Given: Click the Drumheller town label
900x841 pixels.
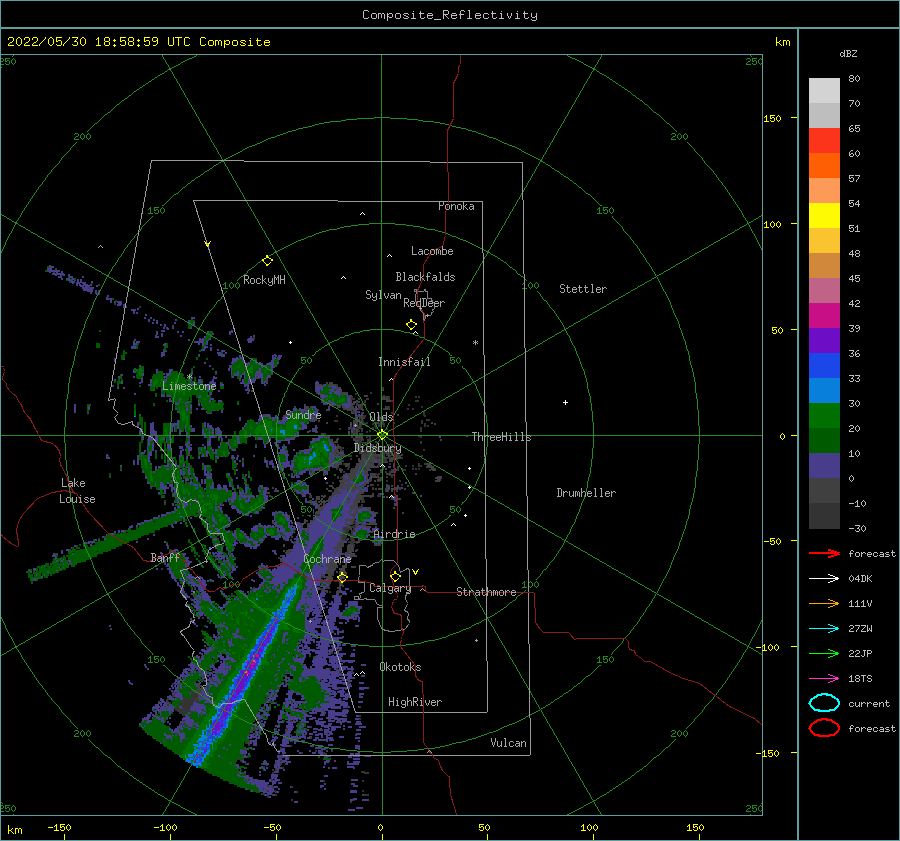Looking at the screenshot, I should (x=586, y=493).
